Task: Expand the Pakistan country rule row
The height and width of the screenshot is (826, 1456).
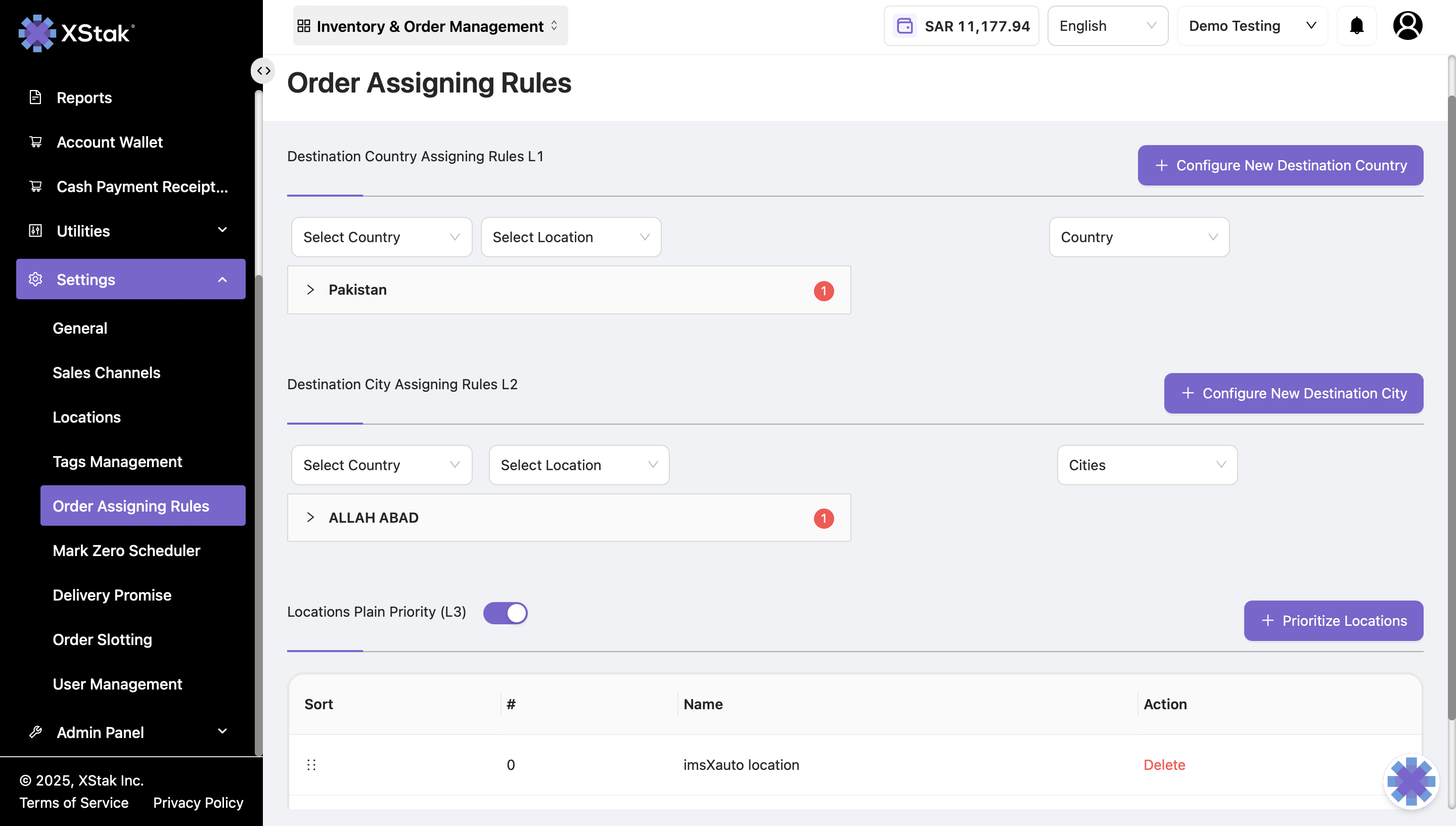Action: [x=310, y=290]
